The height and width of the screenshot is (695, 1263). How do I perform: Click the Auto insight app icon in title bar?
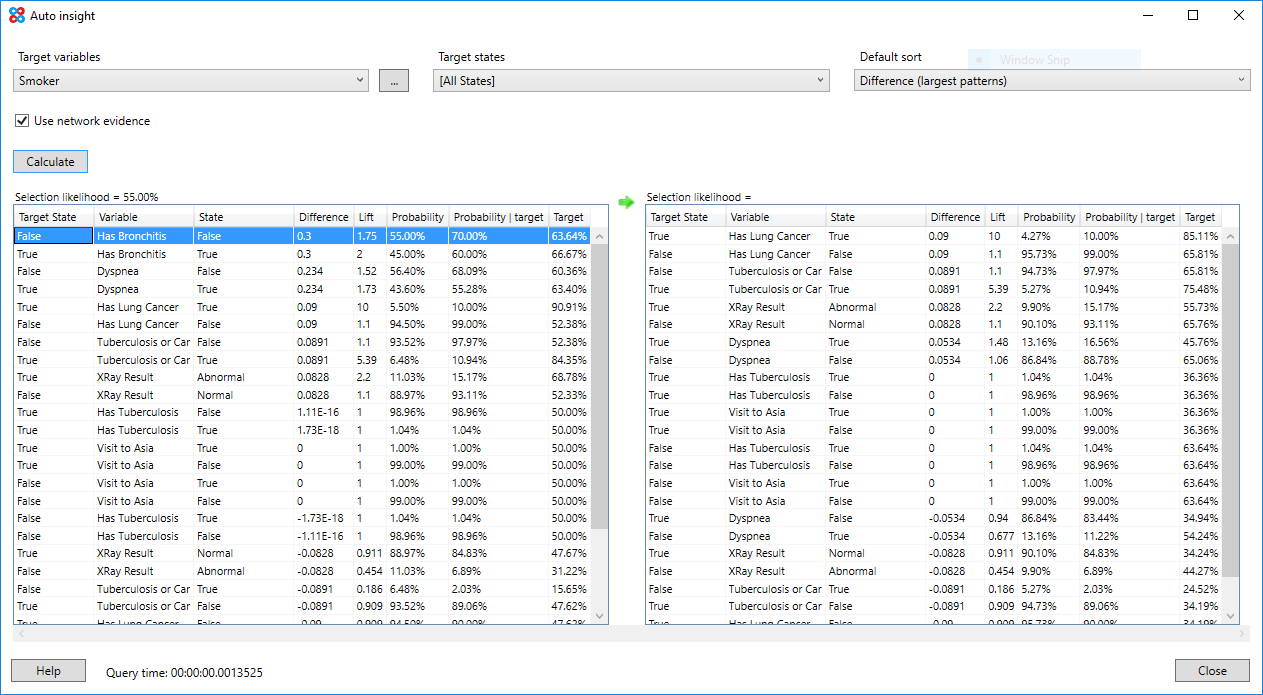click(x=16, y=16)
